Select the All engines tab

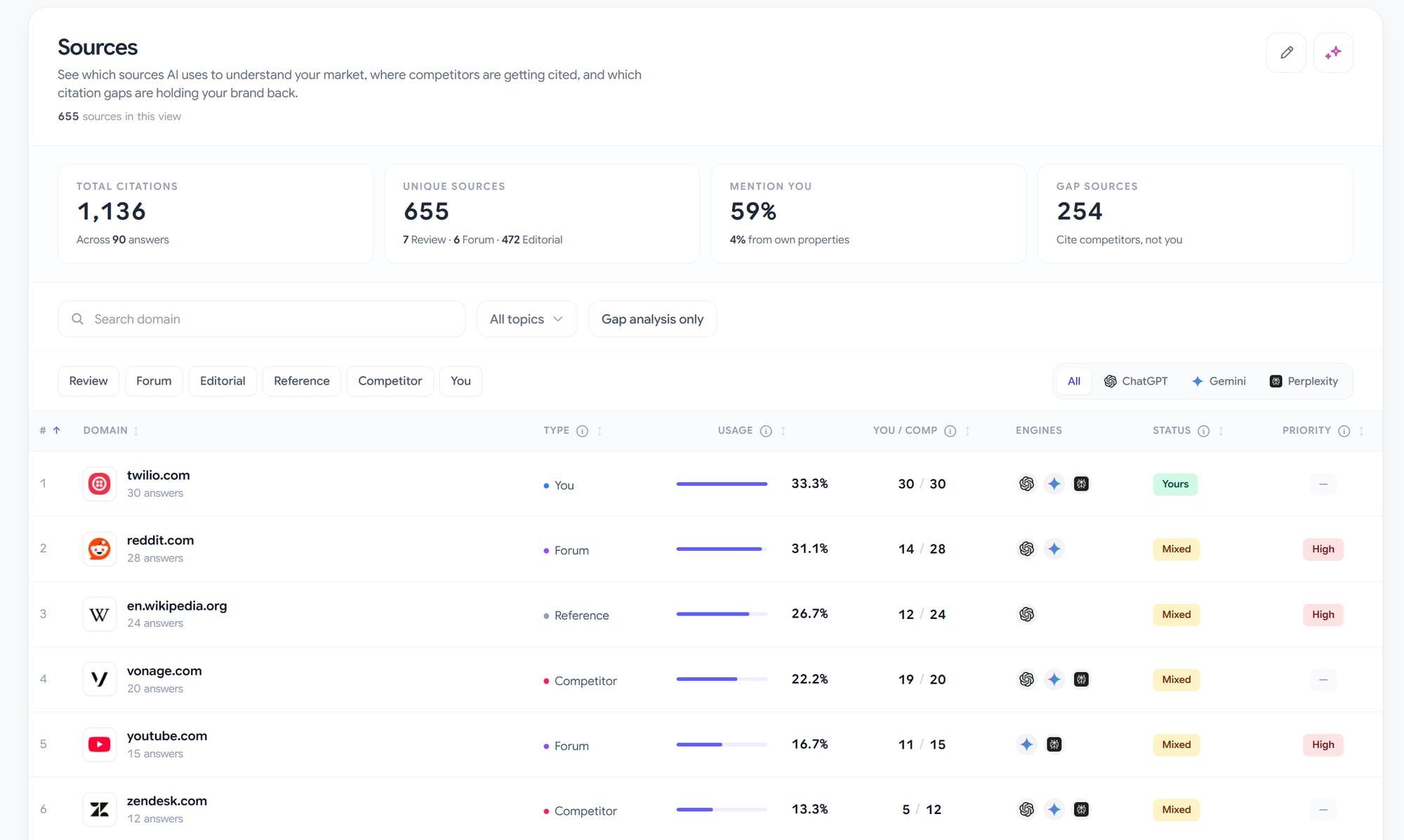coord(1074,381)
